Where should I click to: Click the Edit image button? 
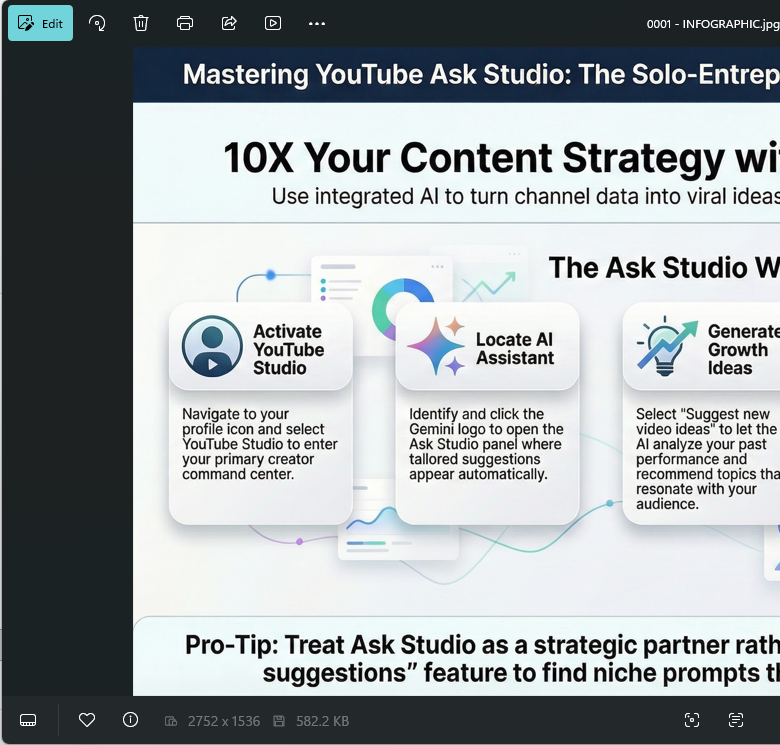click(40, 23)
